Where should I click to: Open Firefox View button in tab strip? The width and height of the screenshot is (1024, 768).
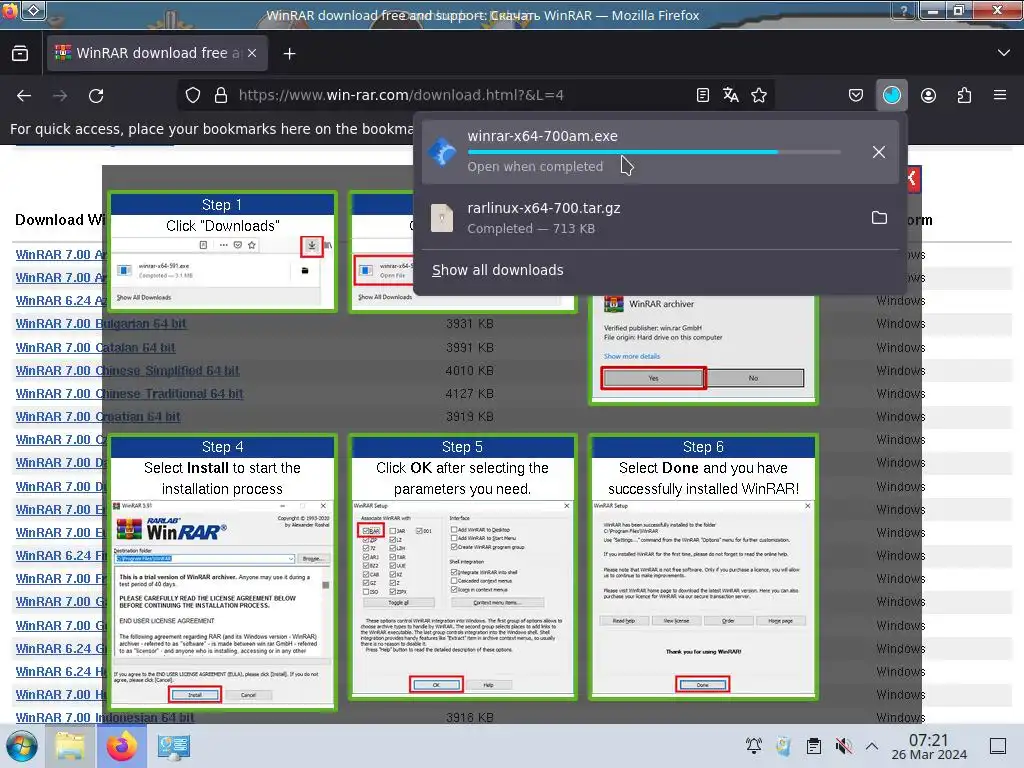(x=20, y=54)
